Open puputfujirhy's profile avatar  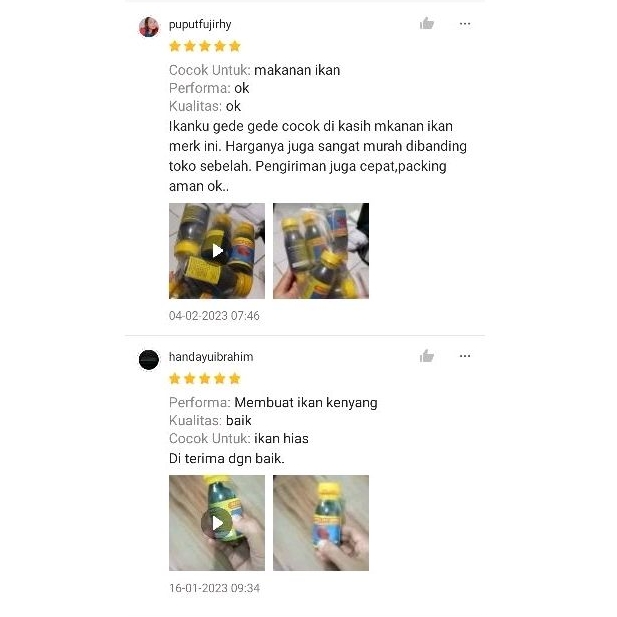pyautogui.click(x=149, y=27)
